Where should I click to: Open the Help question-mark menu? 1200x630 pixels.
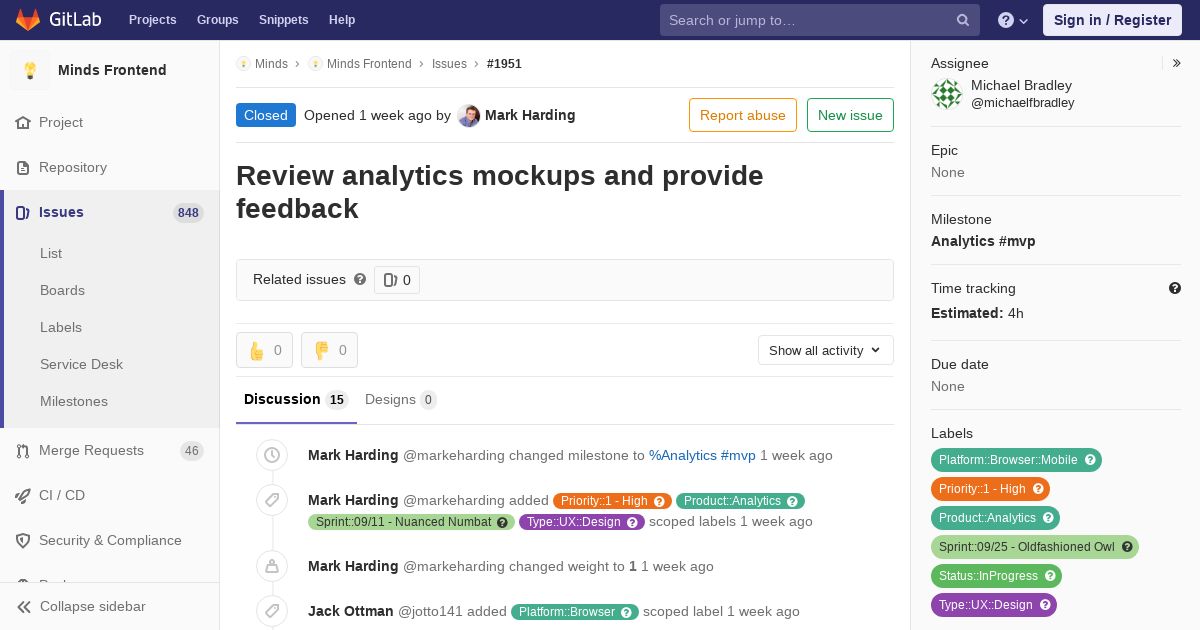pyautogui.click(x=1013, y=20)
